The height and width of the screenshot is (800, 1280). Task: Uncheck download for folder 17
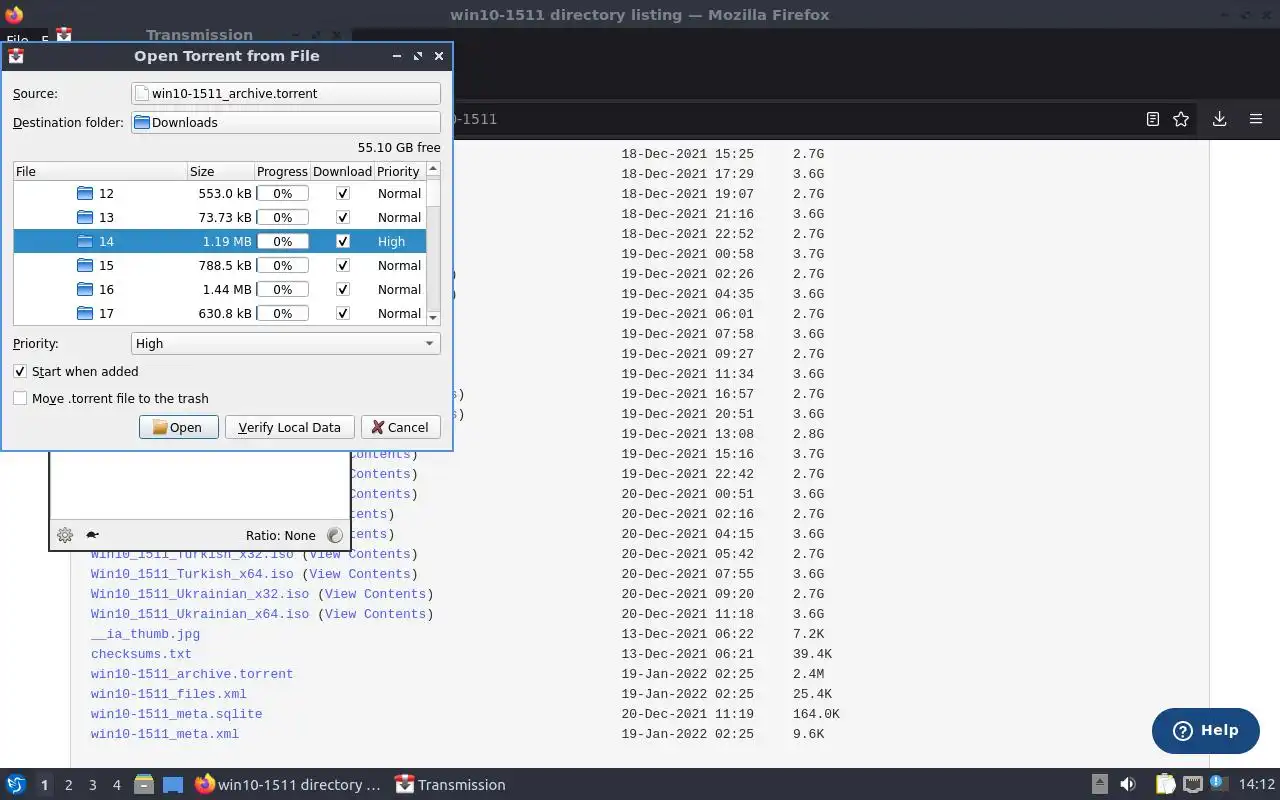[343, 313]
